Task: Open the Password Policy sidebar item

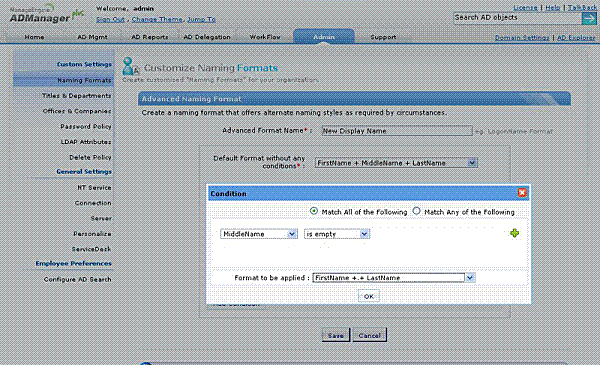Action: (86, 127)
